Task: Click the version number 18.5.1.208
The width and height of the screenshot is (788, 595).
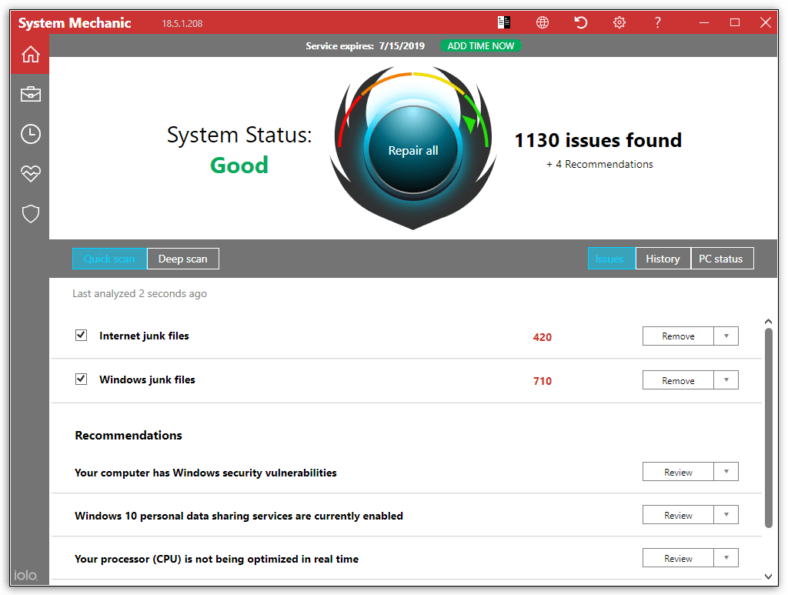Action: 182,23
